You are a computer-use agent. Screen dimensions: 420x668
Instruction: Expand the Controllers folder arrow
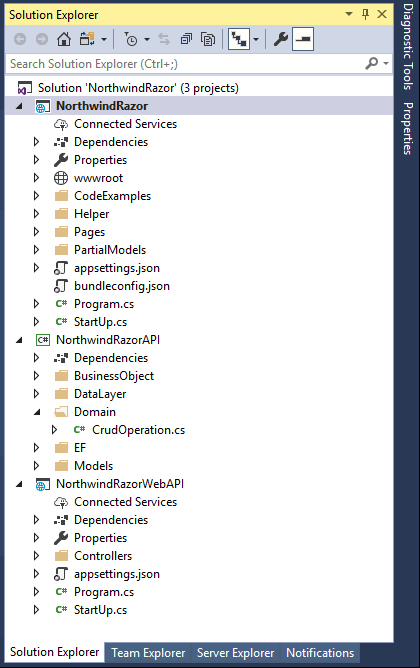[x=36, y=556]
